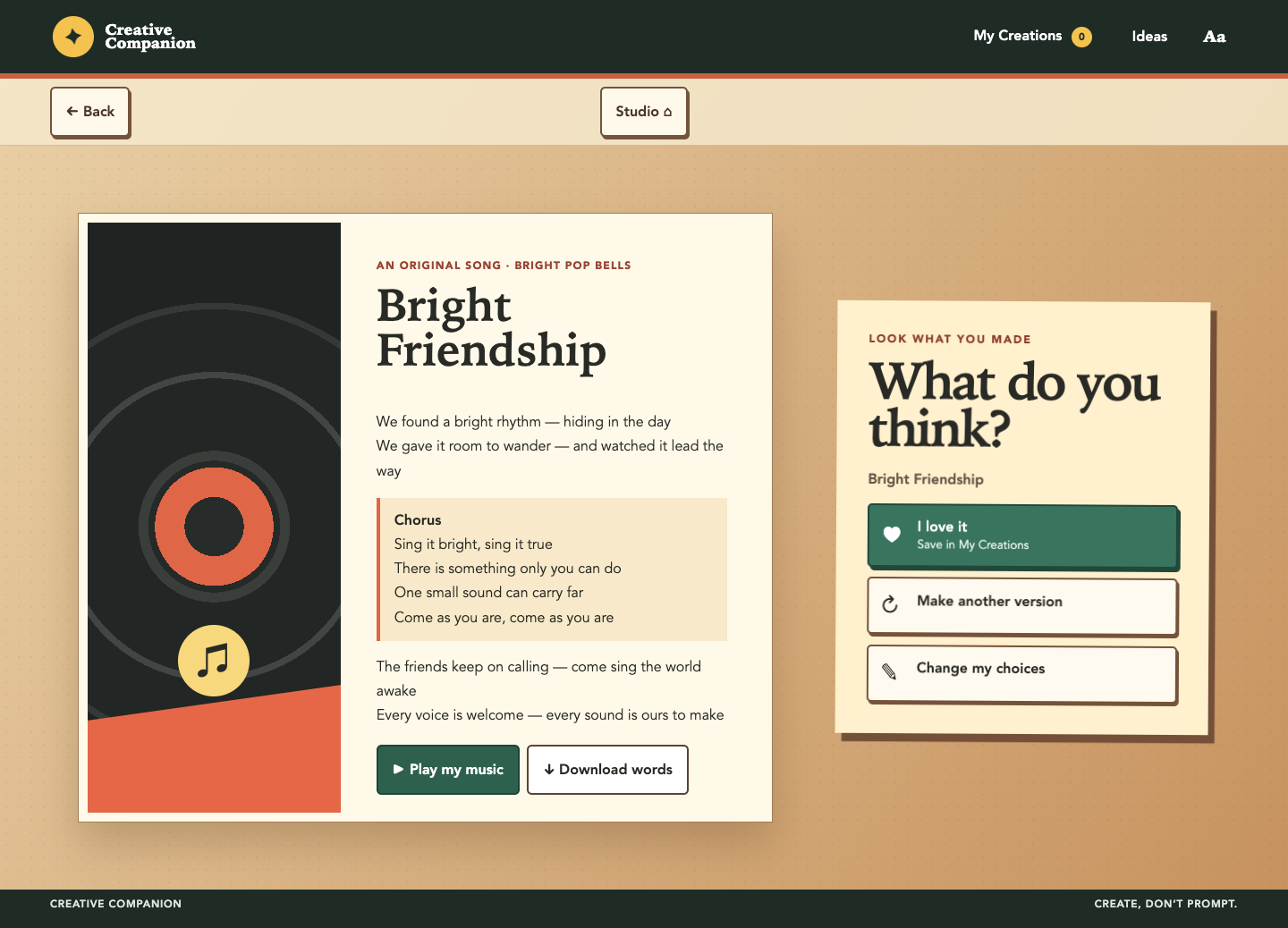This screenshot has height=928, width=1288.
Task: Save the song with I love it
Action: (x=1023, y=536)
